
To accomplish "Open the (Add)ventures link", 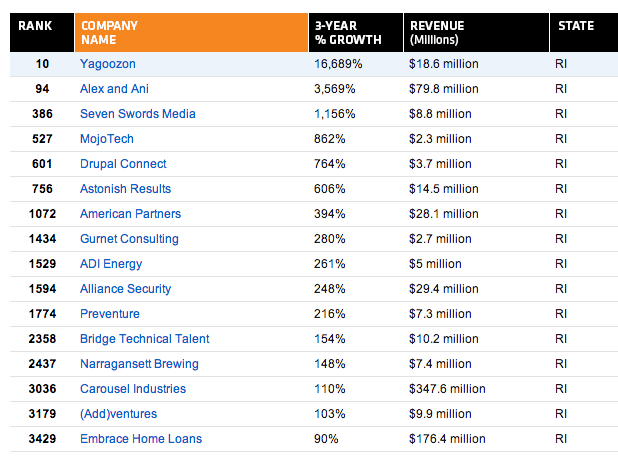I will coord(118,414).
